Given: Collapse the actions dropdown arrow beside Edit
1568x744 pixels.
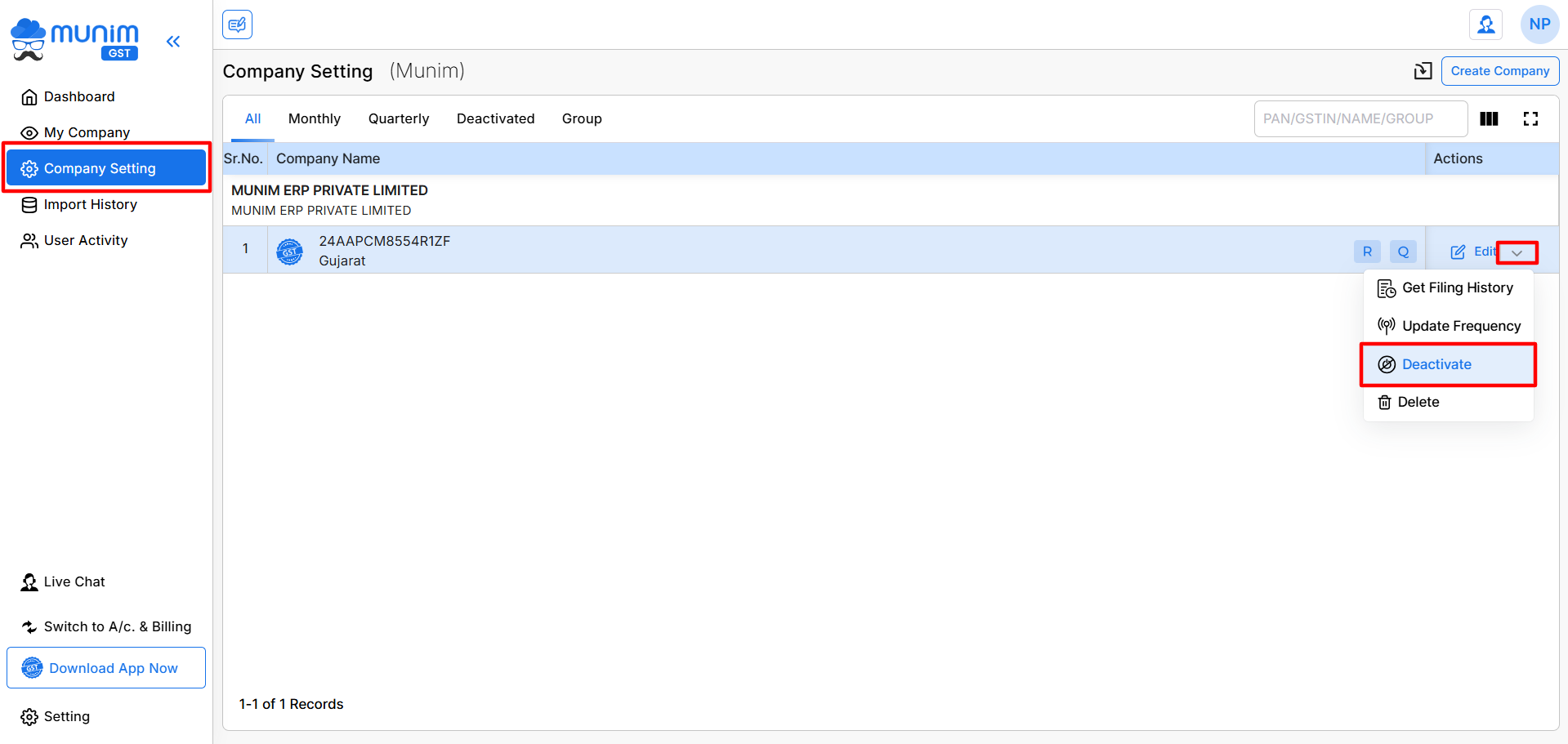Looking at the screenshot, I should coord(1517,252).
